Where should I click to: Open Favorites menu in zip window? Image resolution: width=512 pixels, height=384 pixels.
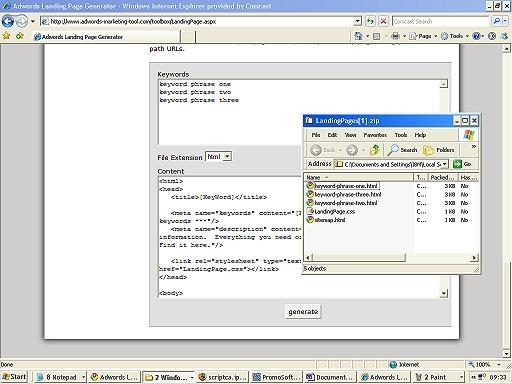[x=375, y=135]
